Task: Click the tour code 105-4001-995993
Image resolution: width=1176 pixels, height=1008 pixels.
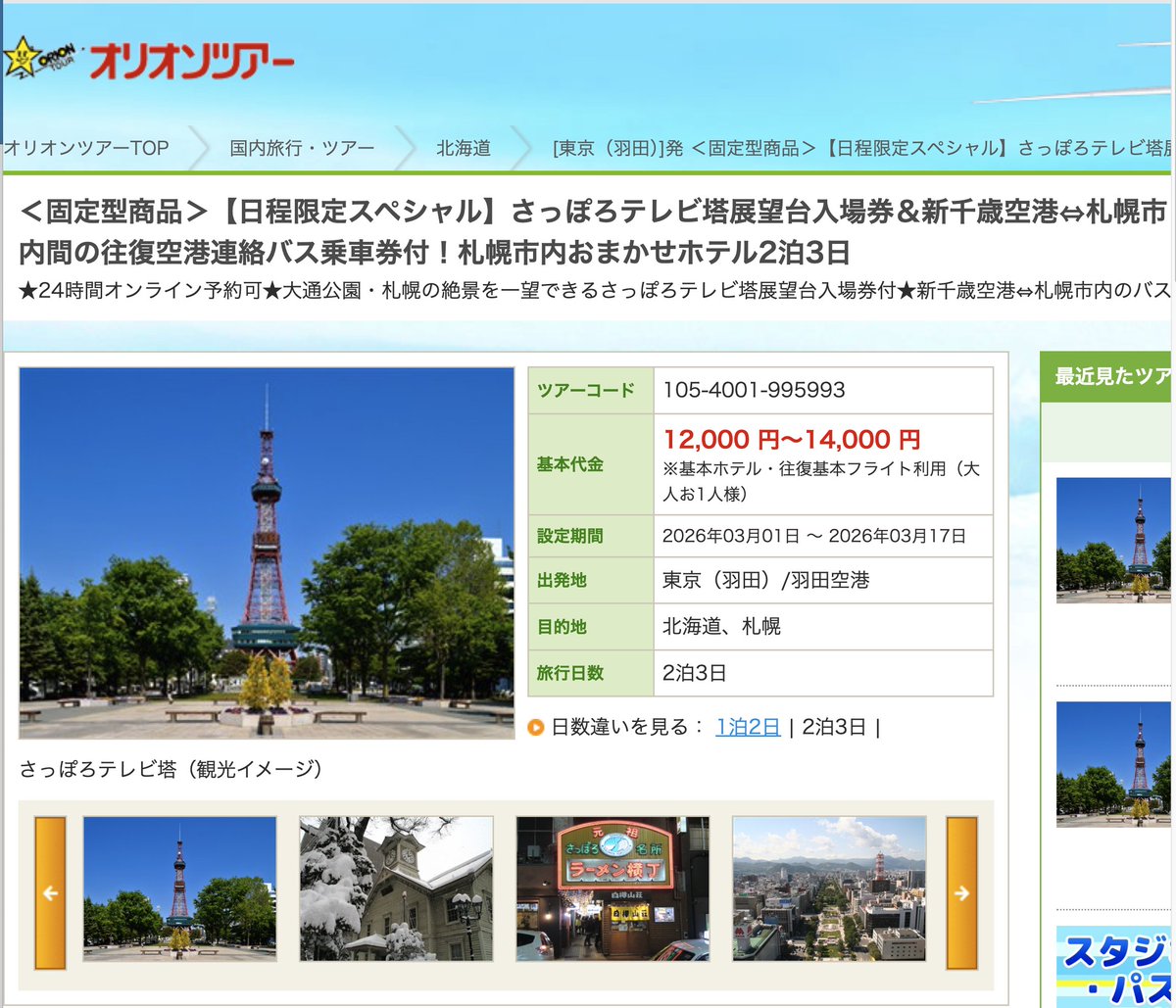Action: click(x=754, y=390)
